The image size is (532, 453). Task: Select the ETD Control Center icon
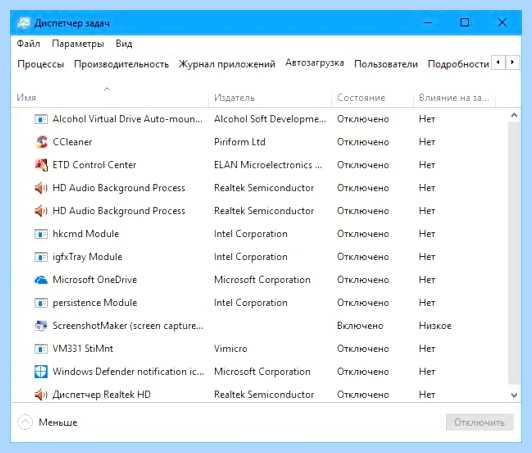(41, 165)
